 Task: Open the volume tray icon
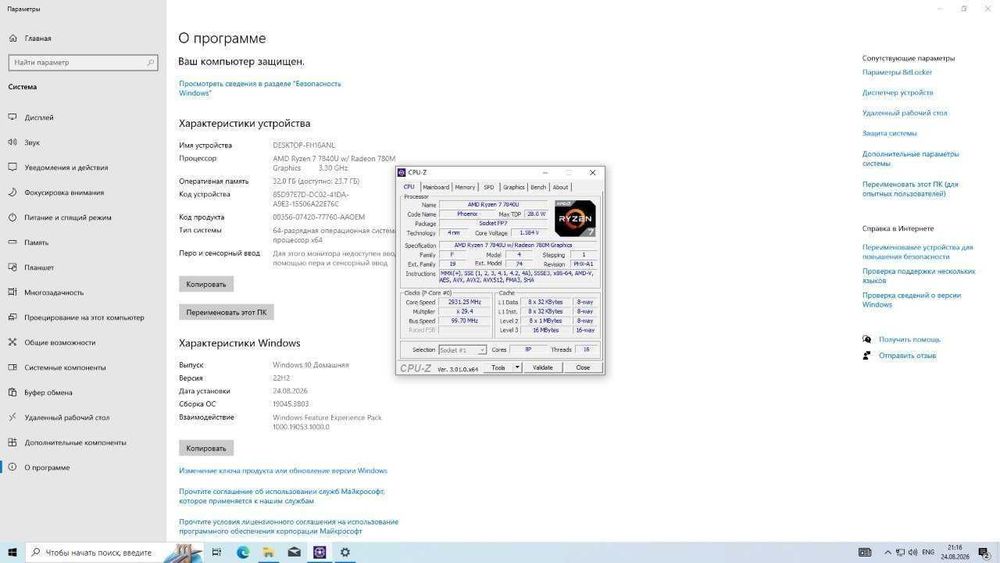913,552
